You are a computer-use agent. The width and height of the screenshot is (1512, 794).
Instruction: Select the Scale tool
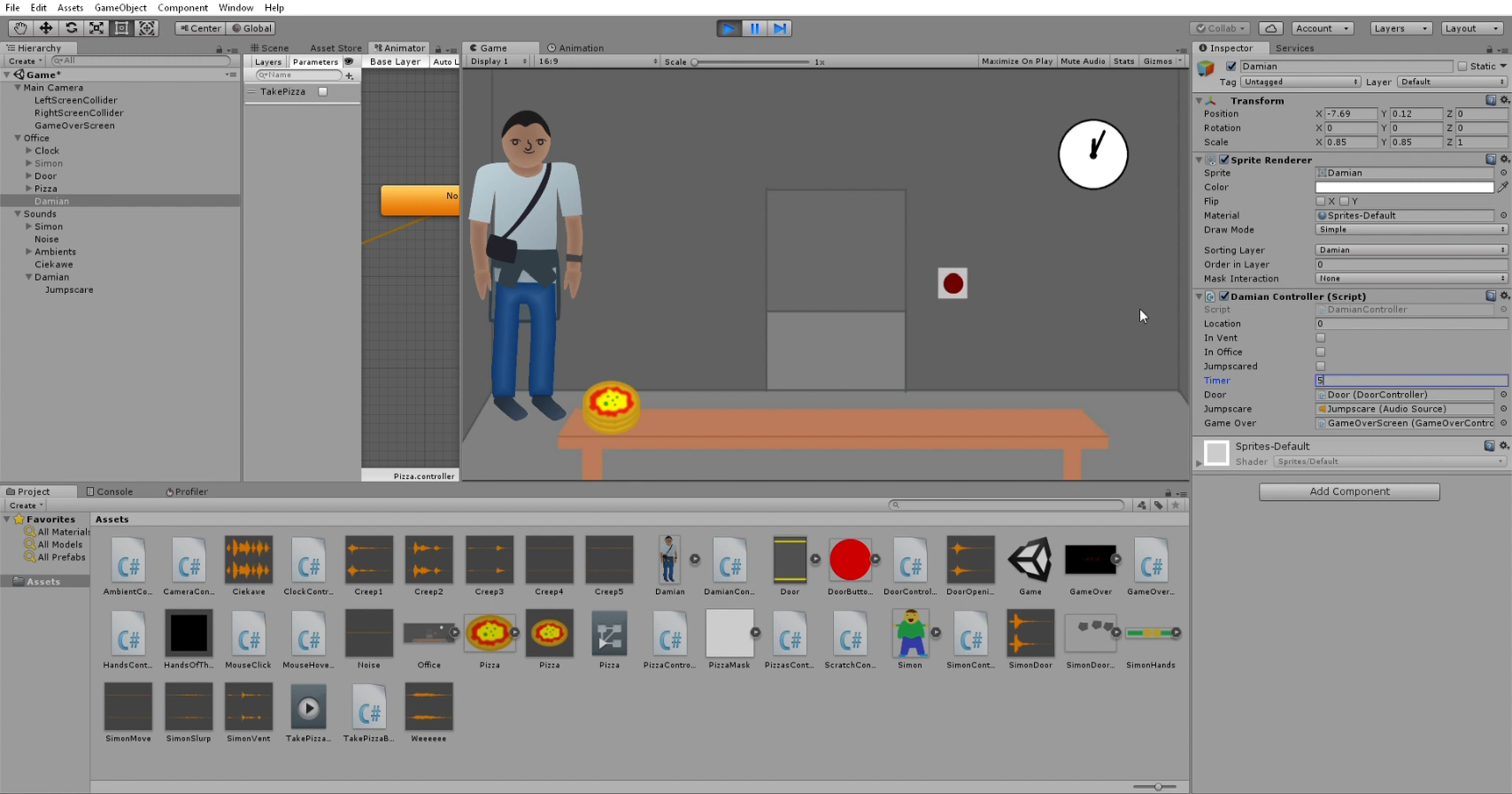[96, 28]
